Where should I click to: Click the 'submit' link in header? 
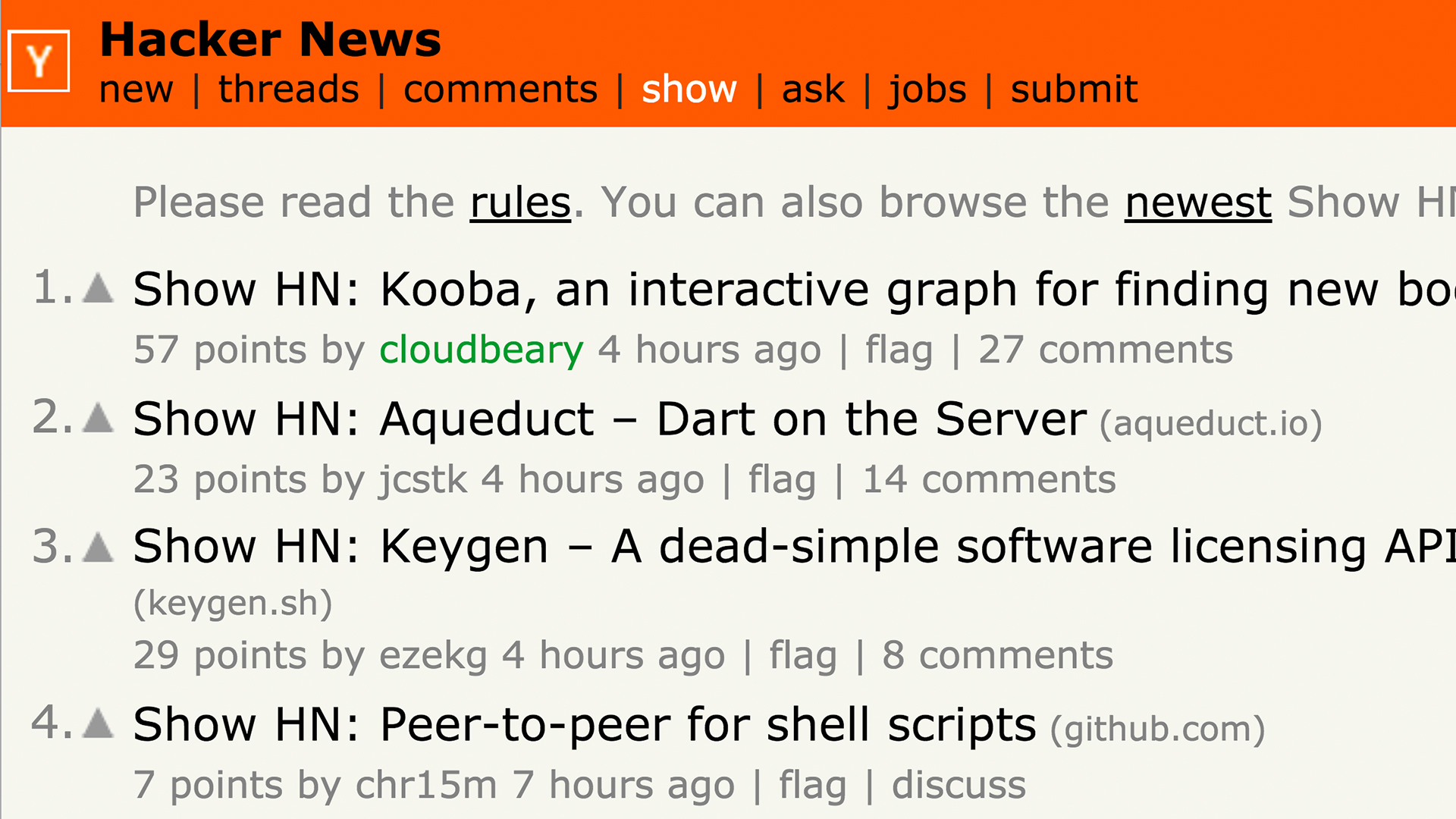tap(1075, 89)
